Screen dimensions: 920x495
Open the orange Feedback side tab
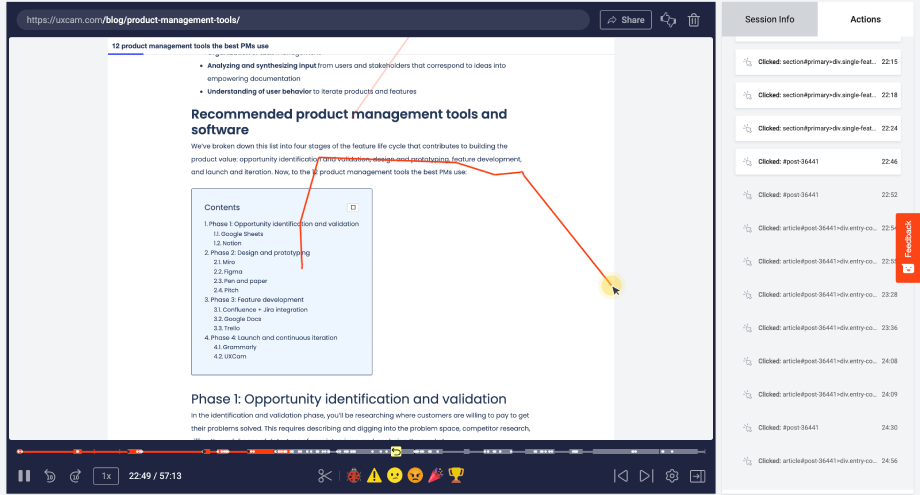pos(908,248)
